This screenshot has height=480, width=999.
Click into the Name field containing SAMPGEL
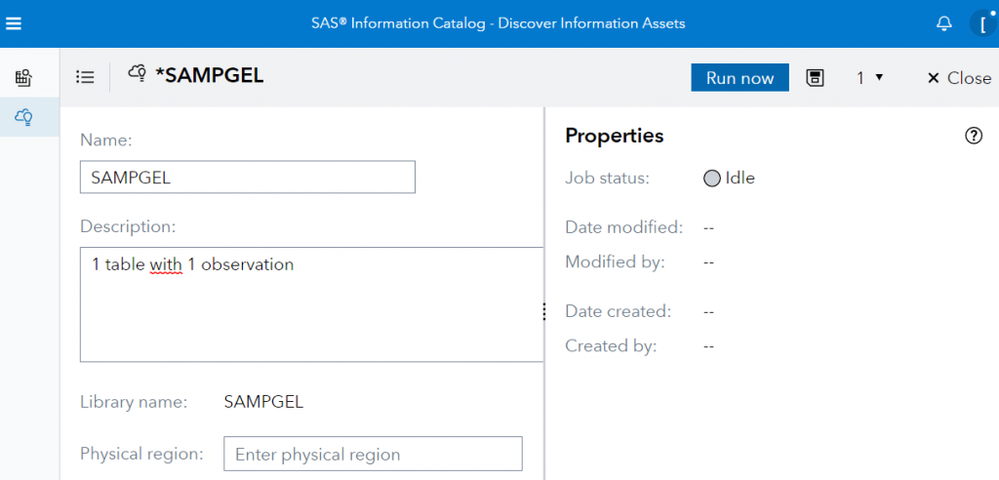(x=247, y=177)
